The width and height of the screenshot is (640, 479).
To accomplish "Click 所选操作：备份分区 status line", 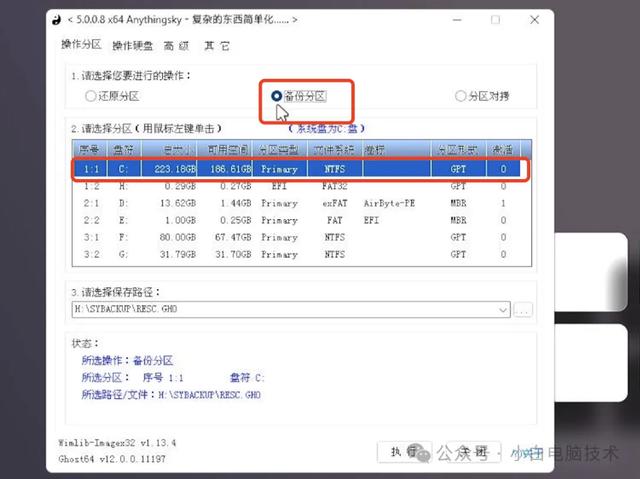I will (x=127, y=361).
